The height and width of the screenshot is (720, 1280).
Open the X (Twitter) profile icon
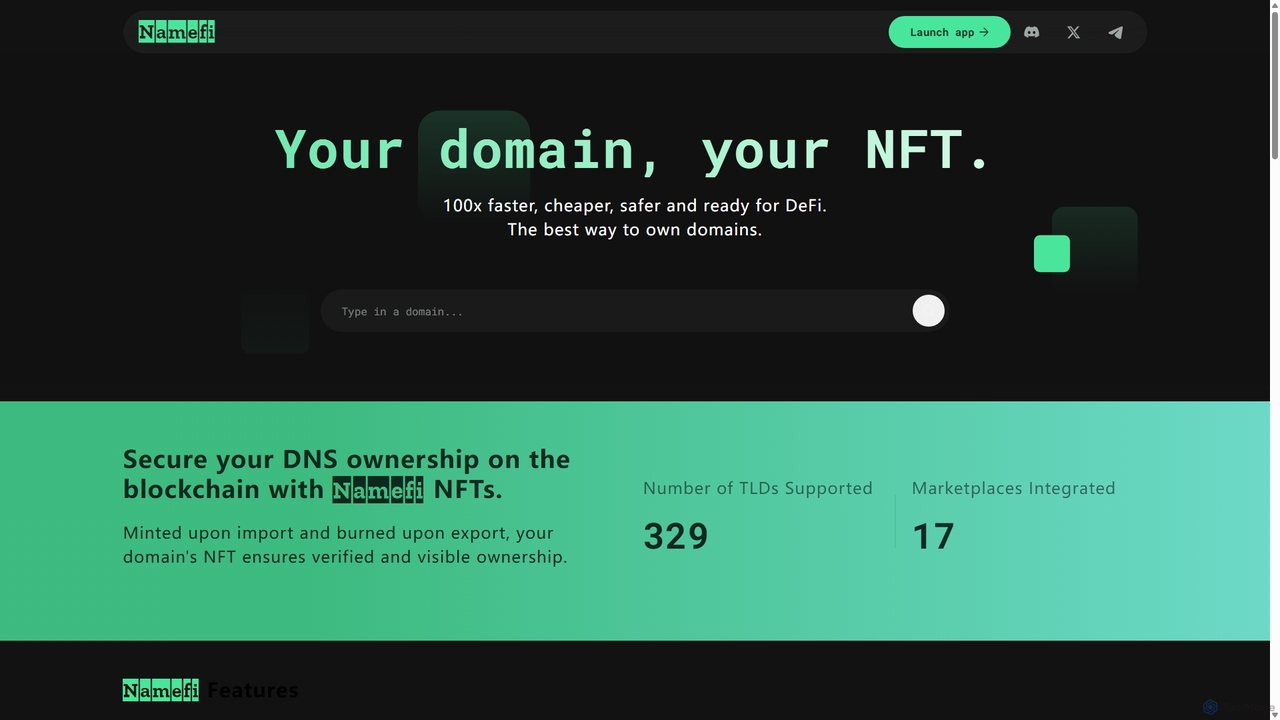click(1073, 32)
